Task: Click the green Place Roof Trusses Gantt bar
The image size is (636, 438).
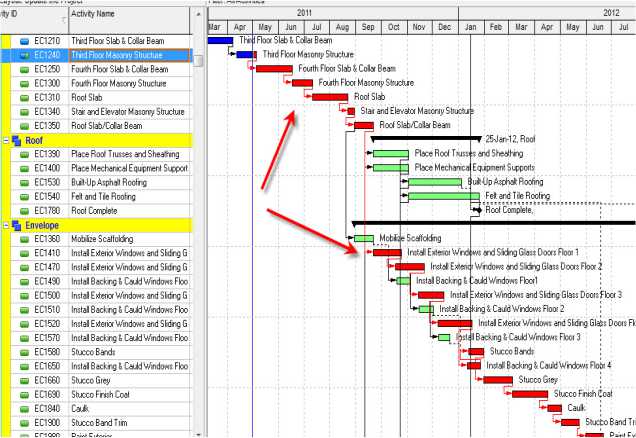Action: point(390,154)
